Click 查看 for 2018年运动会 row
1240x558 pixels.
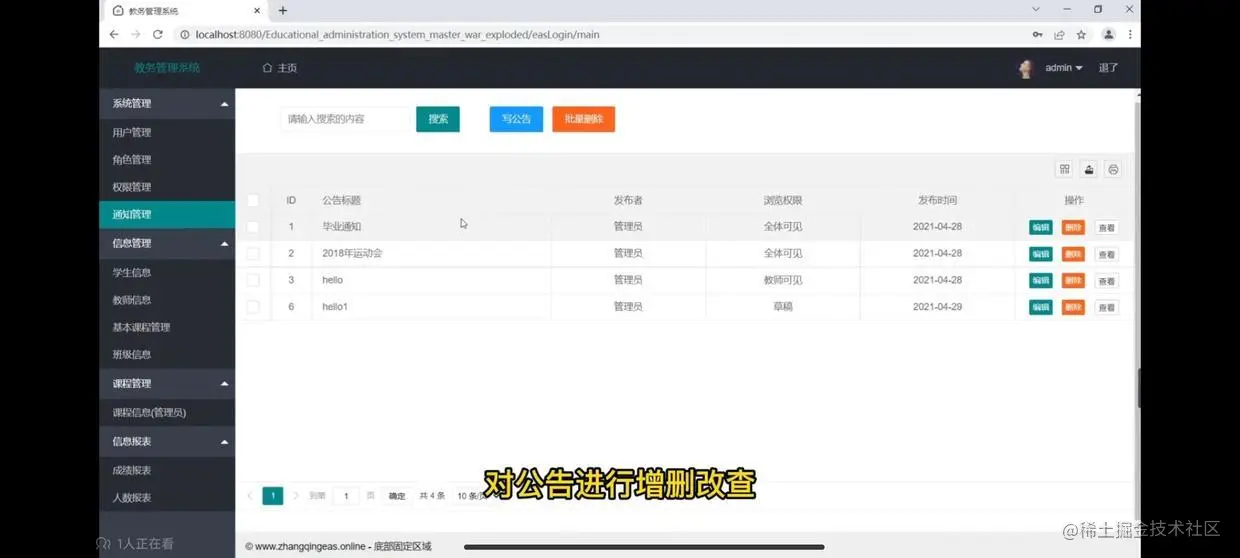click(x=1106, y=254)
